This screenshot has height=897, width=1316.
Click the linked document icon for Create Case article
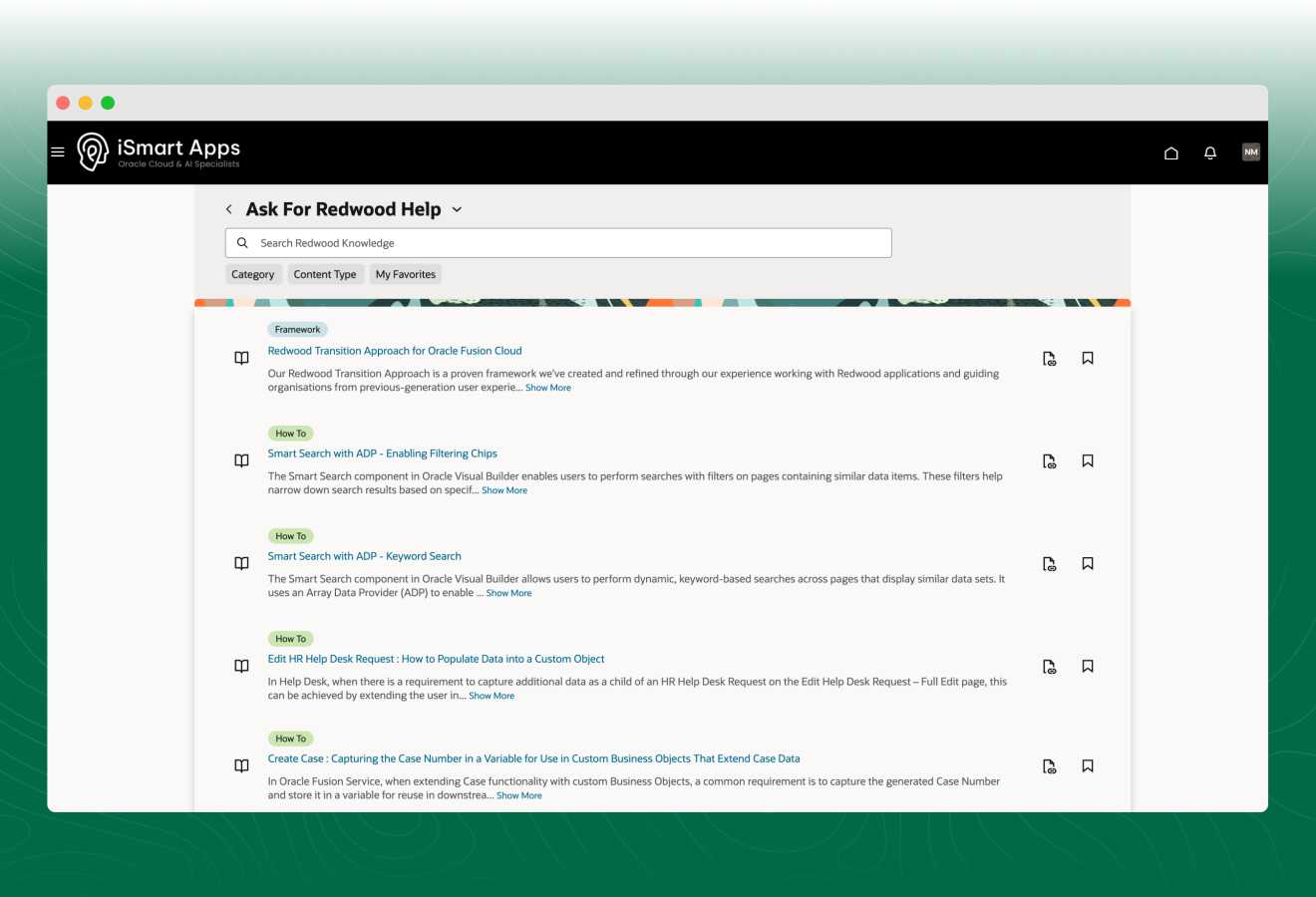[x=1049, y=765]
